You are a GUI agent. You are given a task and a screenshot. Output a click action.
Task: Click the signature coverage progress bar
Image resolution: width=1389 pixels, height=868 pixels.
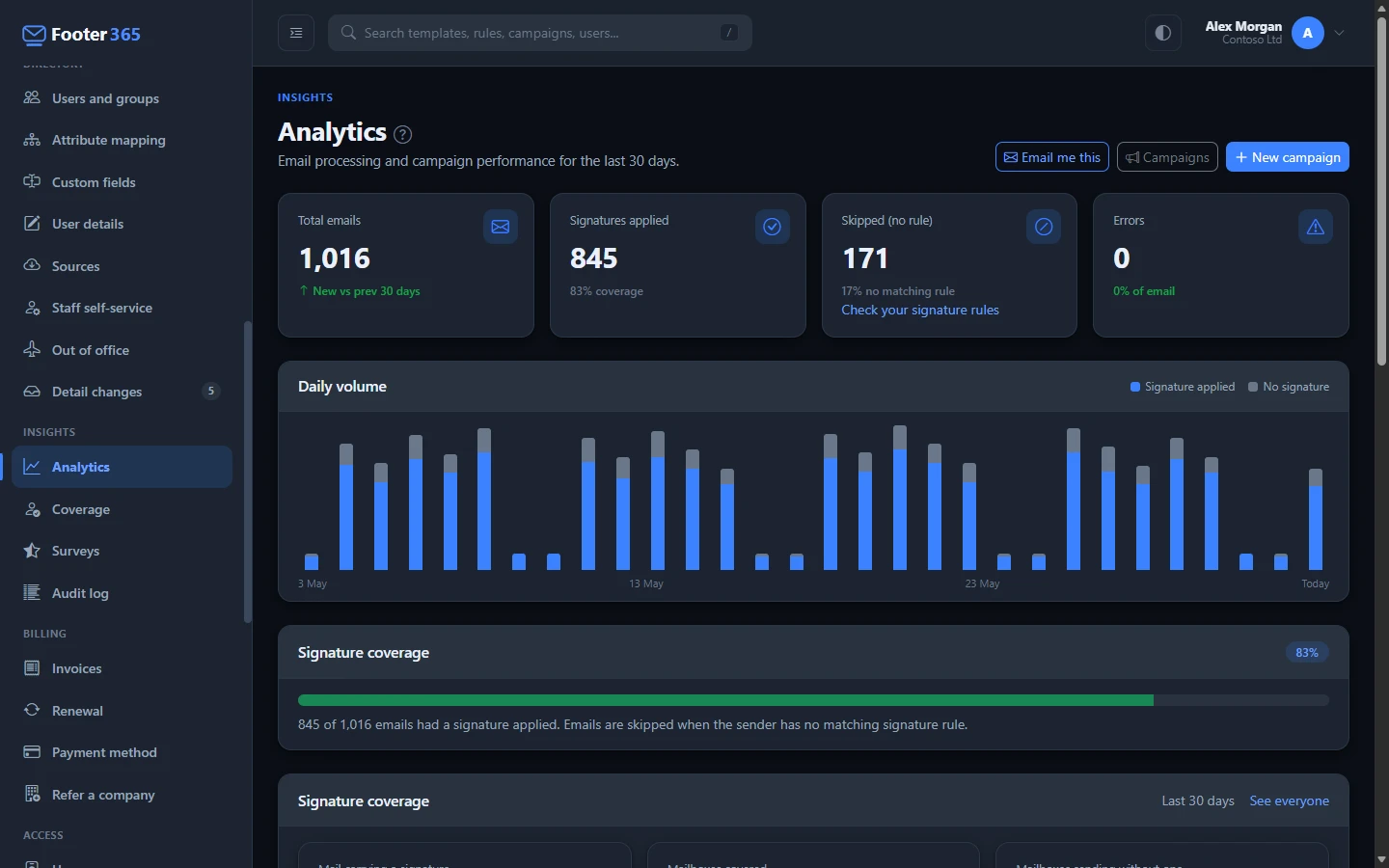[813, 700]
